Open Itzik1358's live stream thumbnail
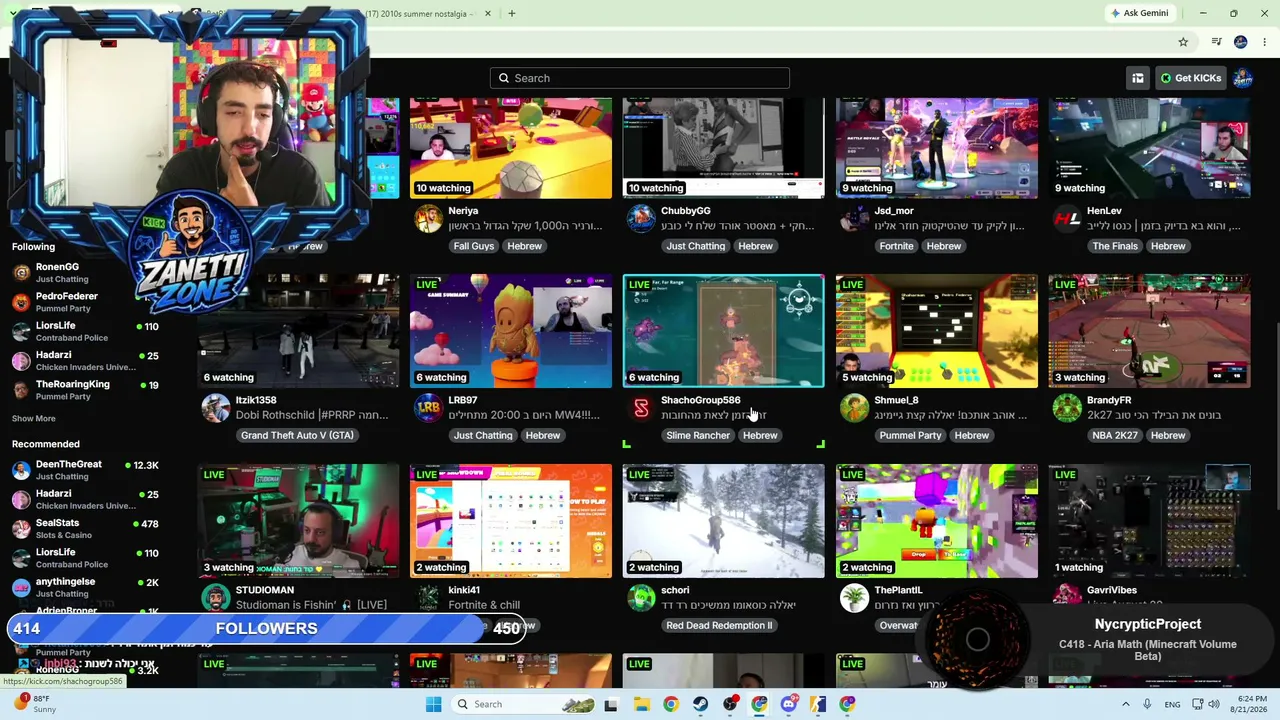The width and height of the screenshot is (1280, 720). coord(298,331)
